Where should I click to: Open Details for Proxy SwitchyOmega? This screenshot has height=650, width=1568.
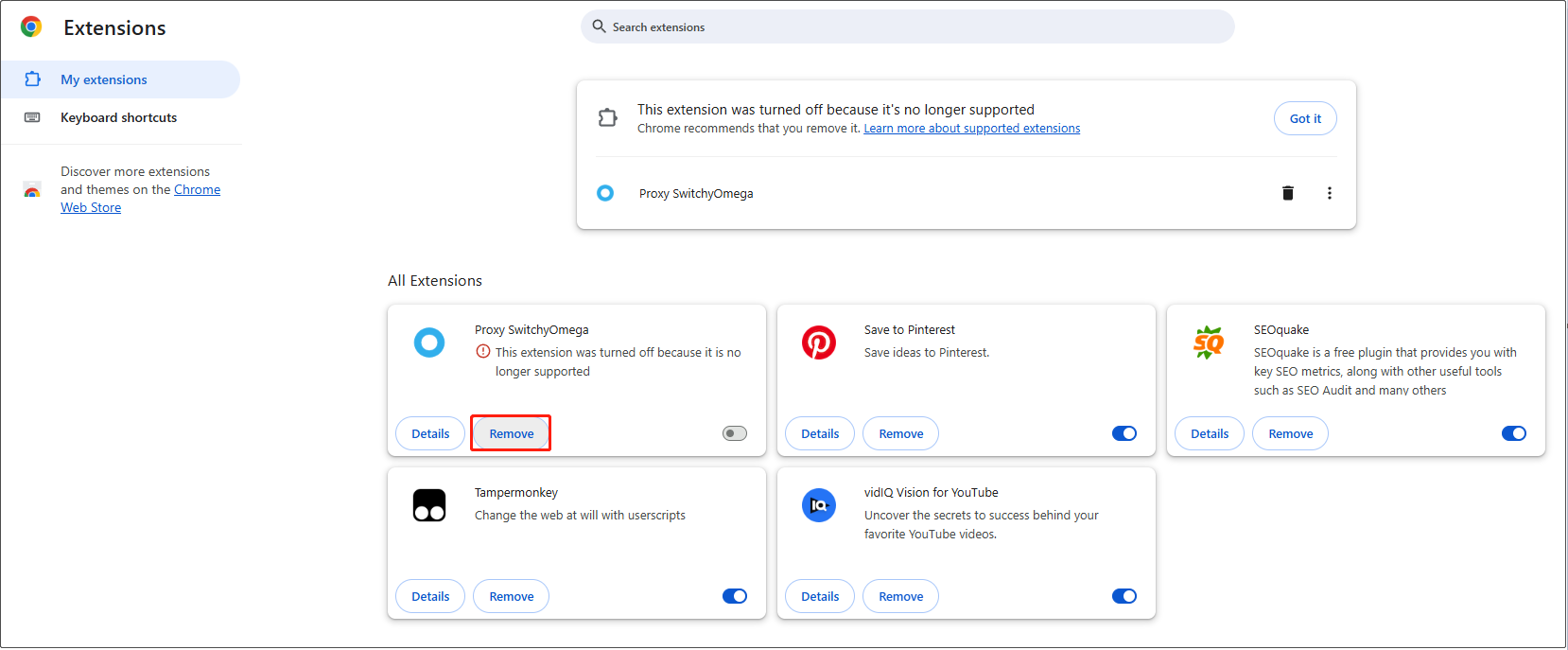tap(430, 433)
